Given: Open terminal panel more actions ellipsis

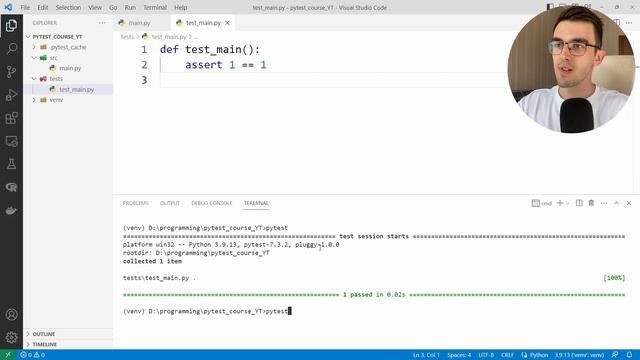Looking at the screenshot, I should (x=604, y=203).
